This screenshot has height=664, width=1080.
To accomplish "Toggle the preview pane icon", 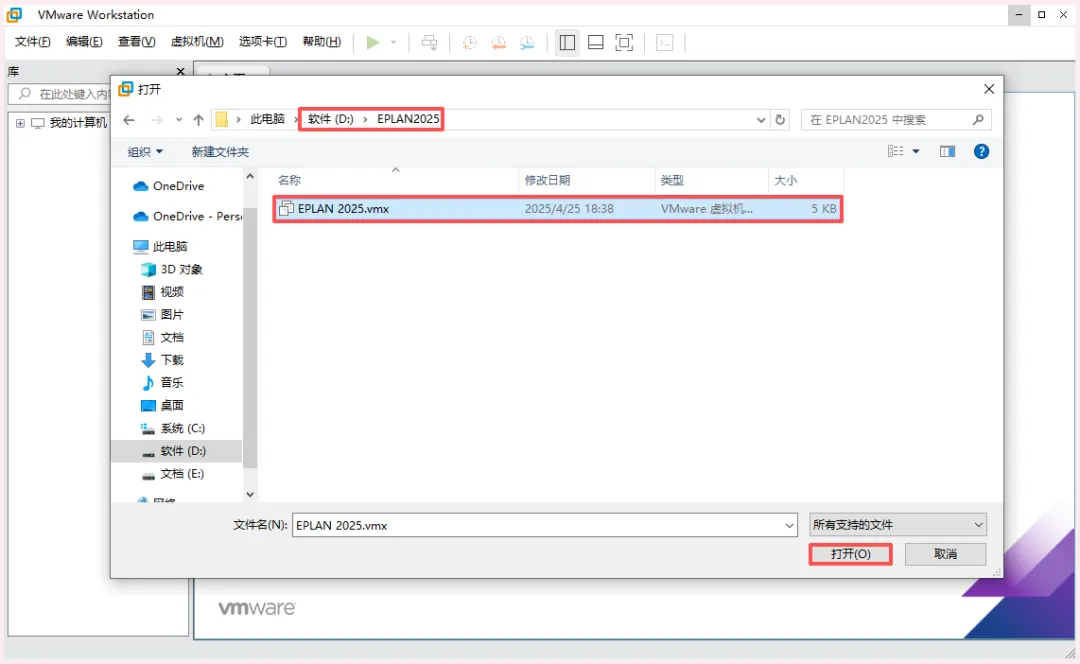I will pyautogui.click(x=948, y=152).
